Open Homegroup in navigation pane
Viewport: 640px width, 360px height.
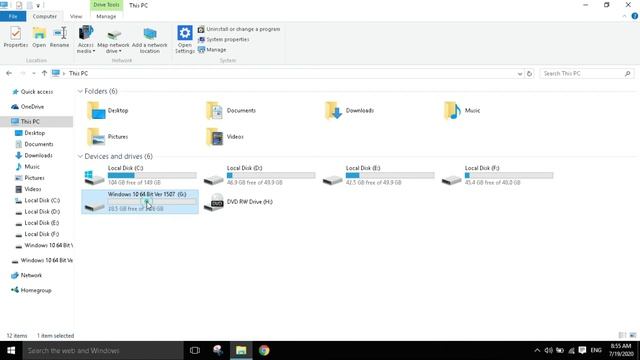36,290
